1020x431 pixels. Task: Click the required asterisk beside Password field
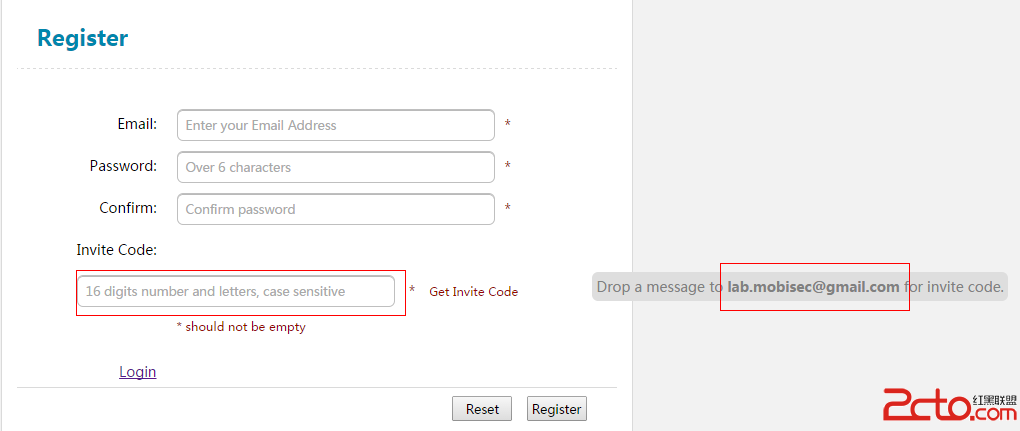click(x=508, y=167)
